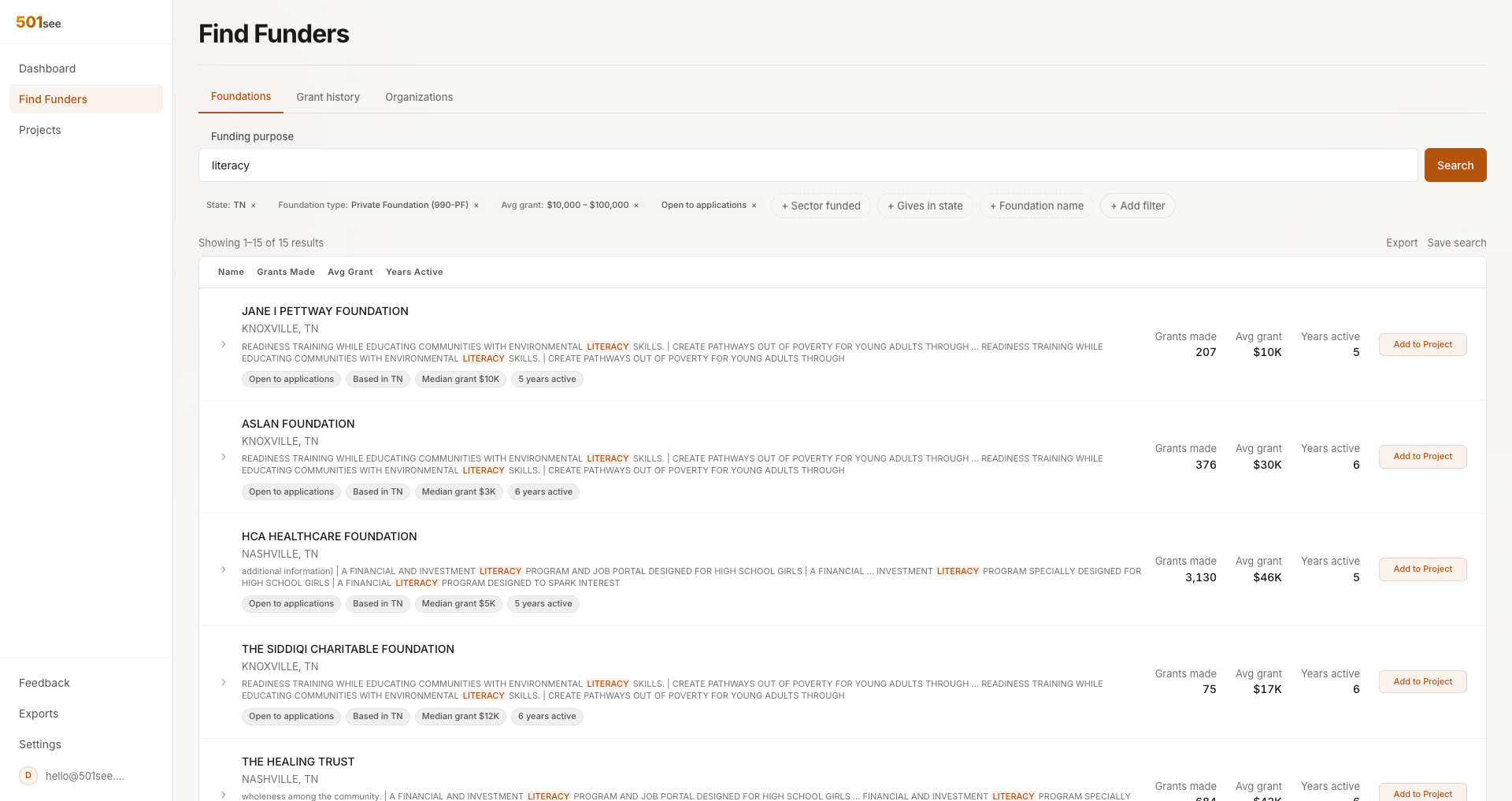Click the Median grant $5K tag
This screenshot has height=801, width=1512.
pyautogui.click(x=459, y=604)
